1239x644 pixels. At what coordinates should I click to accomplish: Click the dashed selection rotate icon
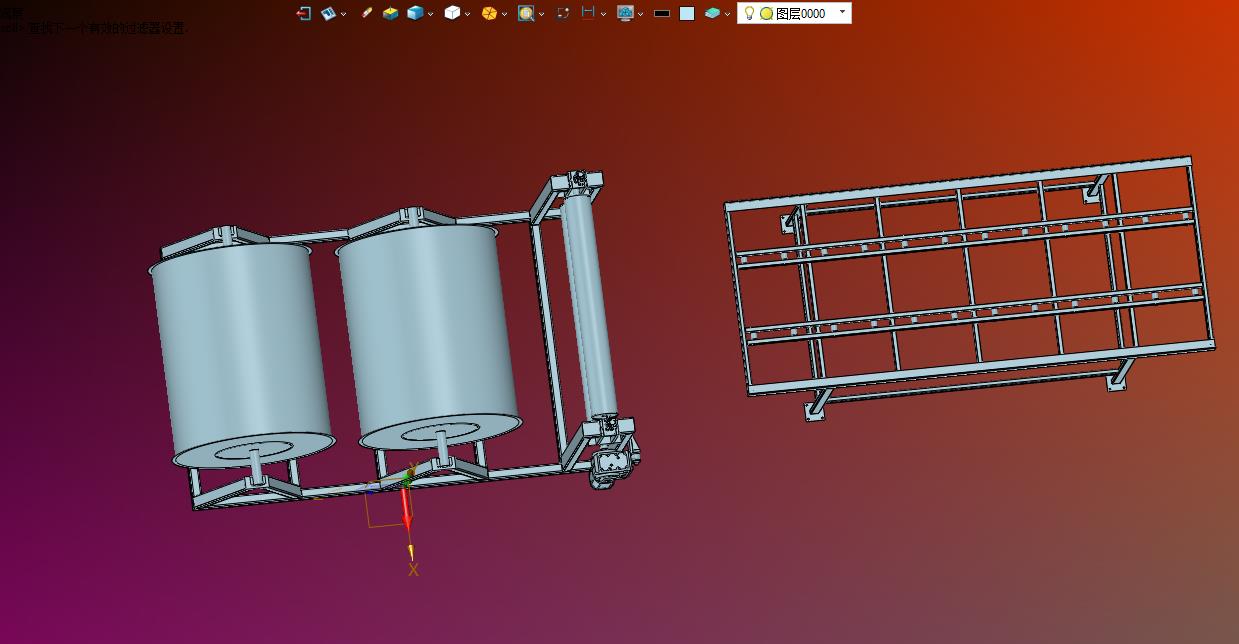563,13
